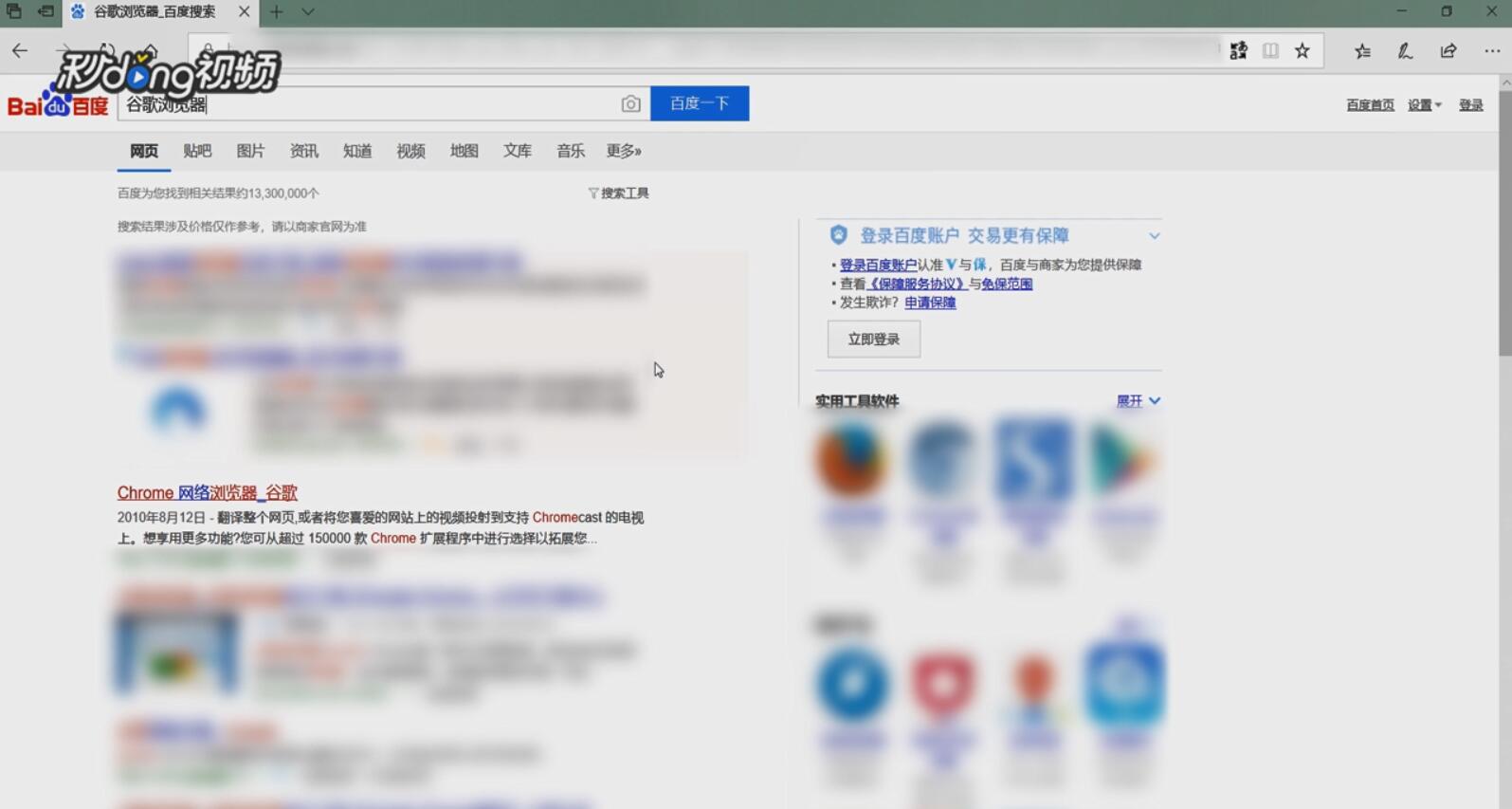Screen dimensions: 1512x809
Task: Open the 免保范围 link
Action: point(1007,284)
